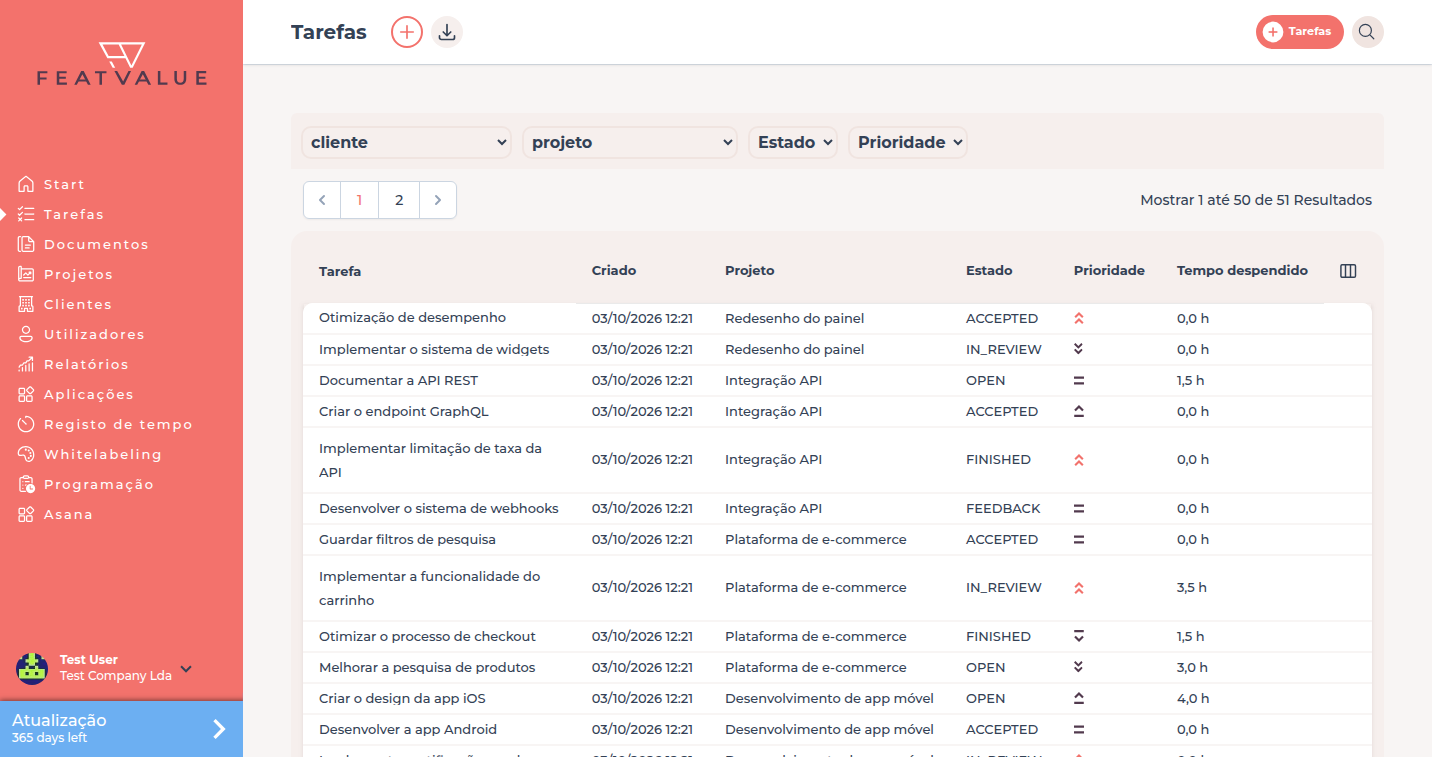1432x757 pixels.
Task: Click the Projetos icon in sidebar
Action: pyautogui.click(x=26, y=274)
